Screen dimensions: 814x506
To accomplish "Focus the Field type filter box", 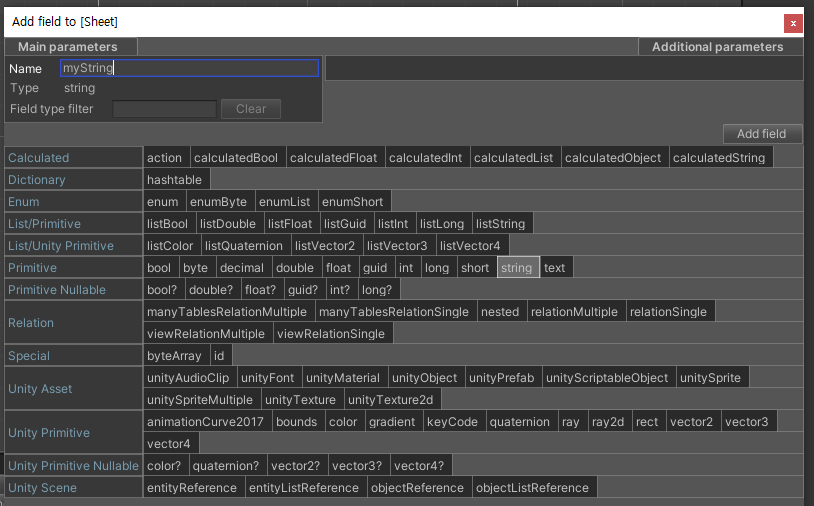I will click(164, 109).
